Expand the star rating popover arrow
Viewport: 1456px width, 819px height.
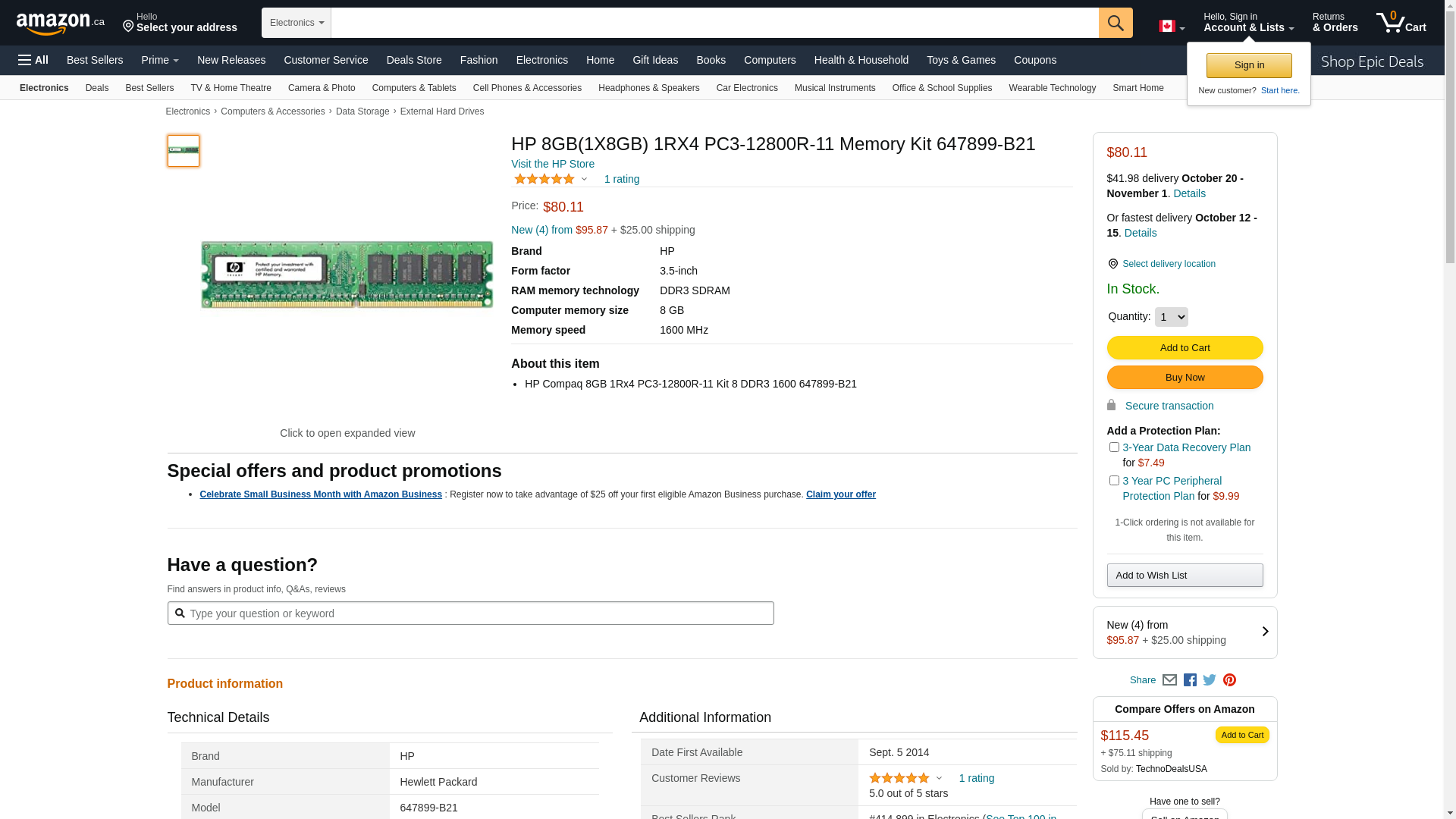tap(584, 180)
